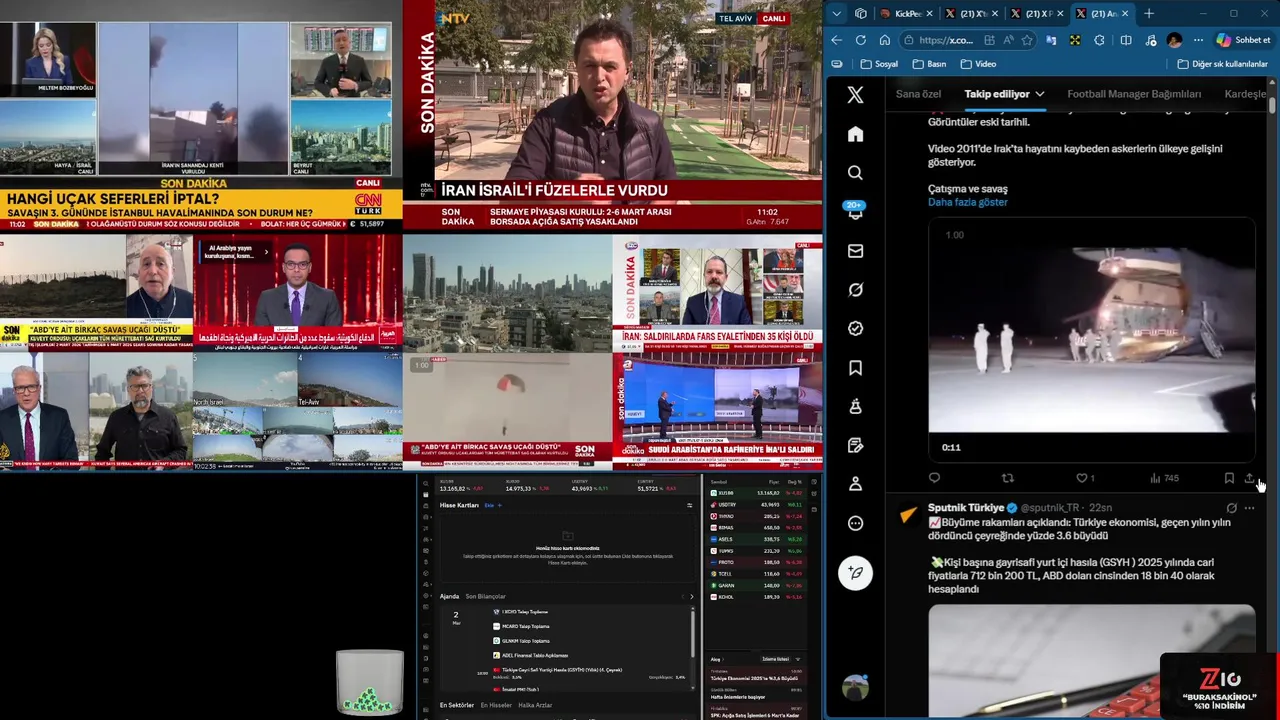The height and width of the screenshot is (720, 1280).
Task: Select XU100 row in watchlist
Action: tap(757, 493)
